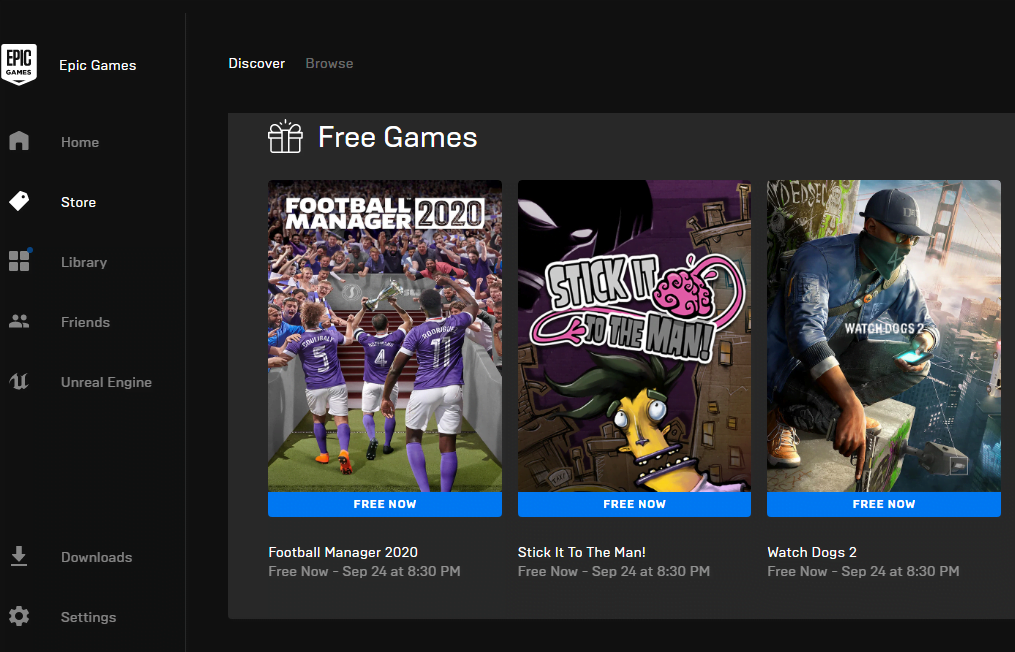This screenshot has width=1015, height=652.
Task: Click the Friends people icon
Action: (x=19, y=321)
